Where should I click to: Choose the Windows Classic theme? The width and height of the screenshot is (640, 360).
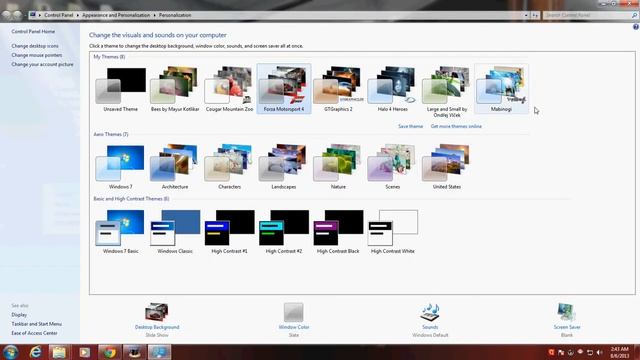175,231
